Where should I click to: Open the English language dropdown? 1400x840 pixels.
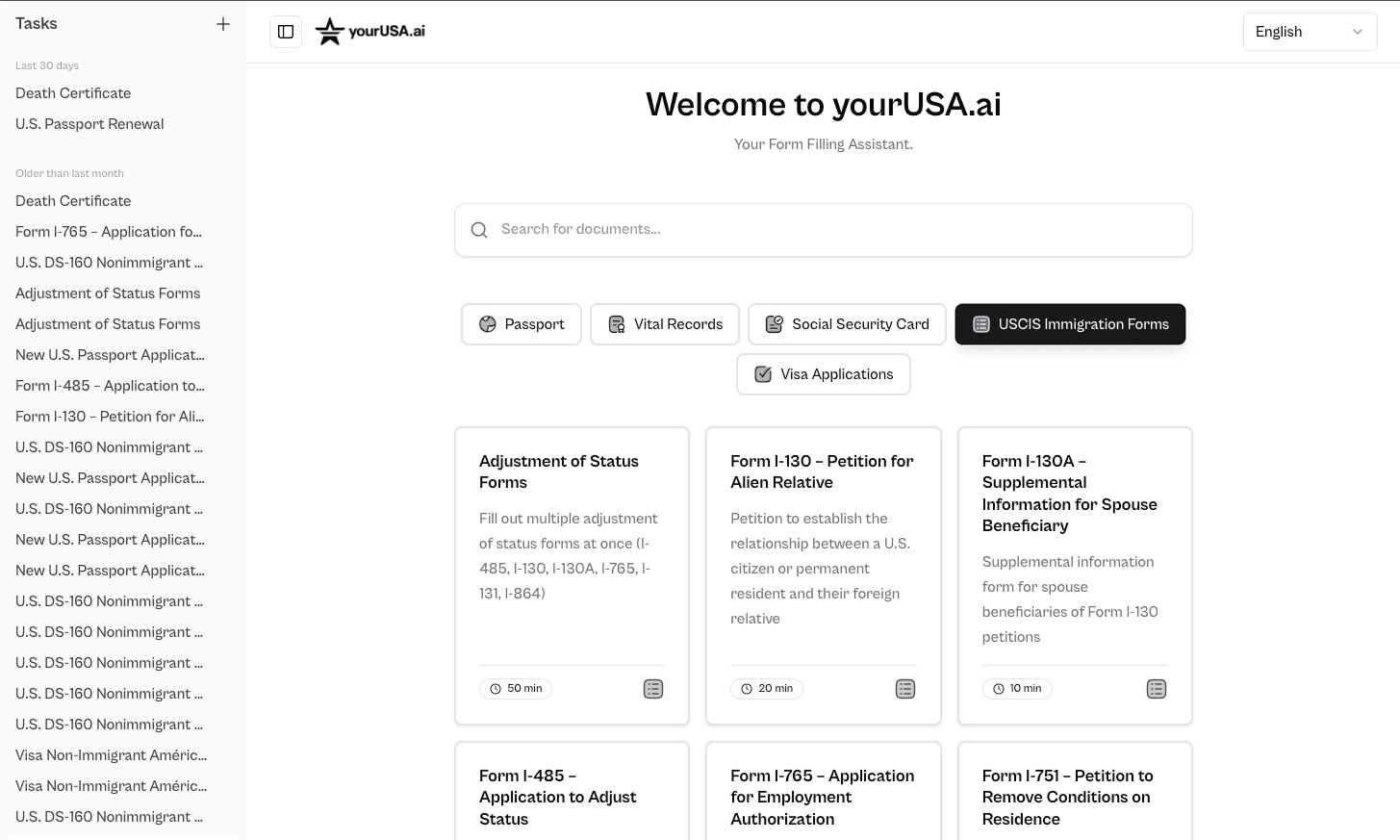click(x=1310, y=32)
